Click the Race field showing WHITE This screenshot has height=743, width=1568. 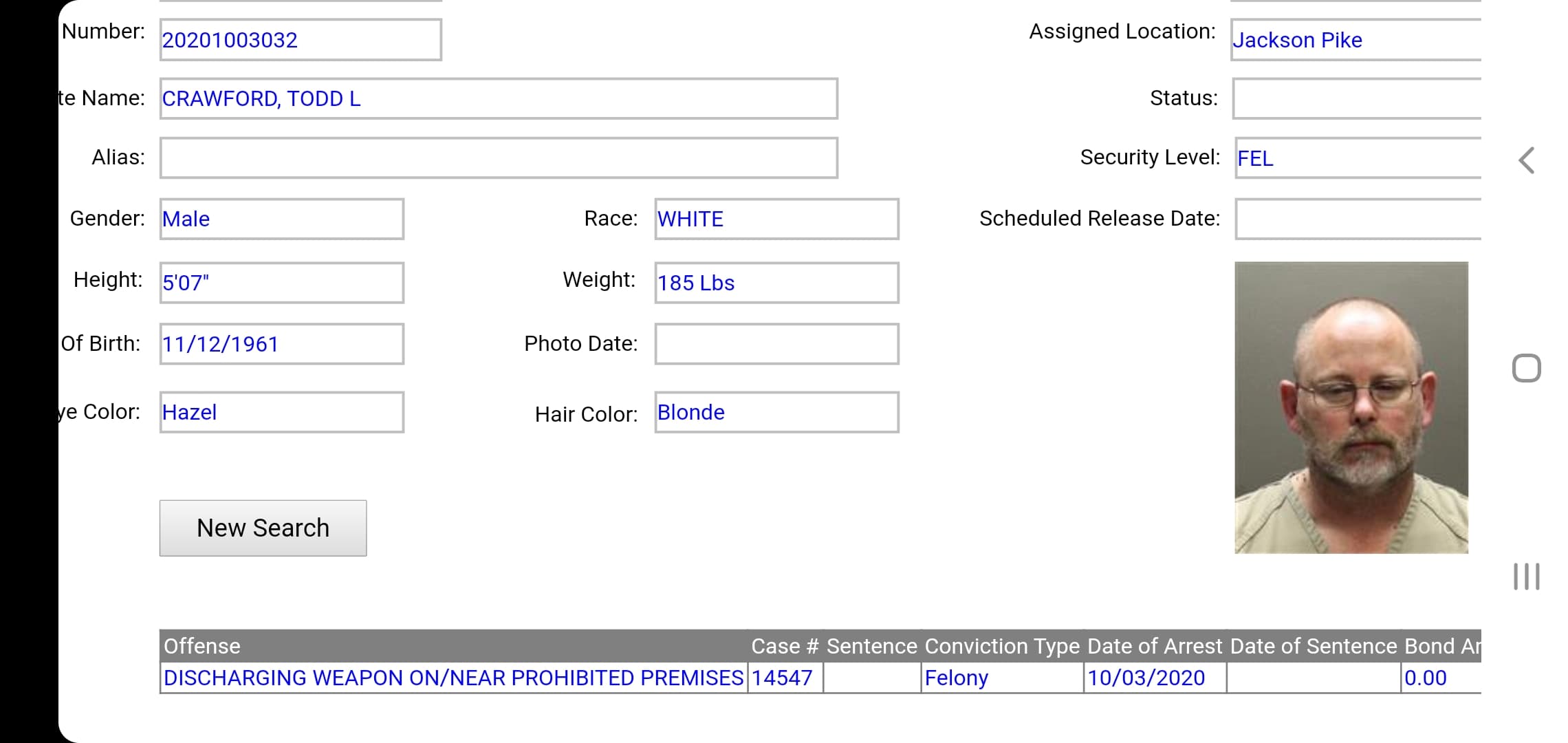(x=776, y=219)
